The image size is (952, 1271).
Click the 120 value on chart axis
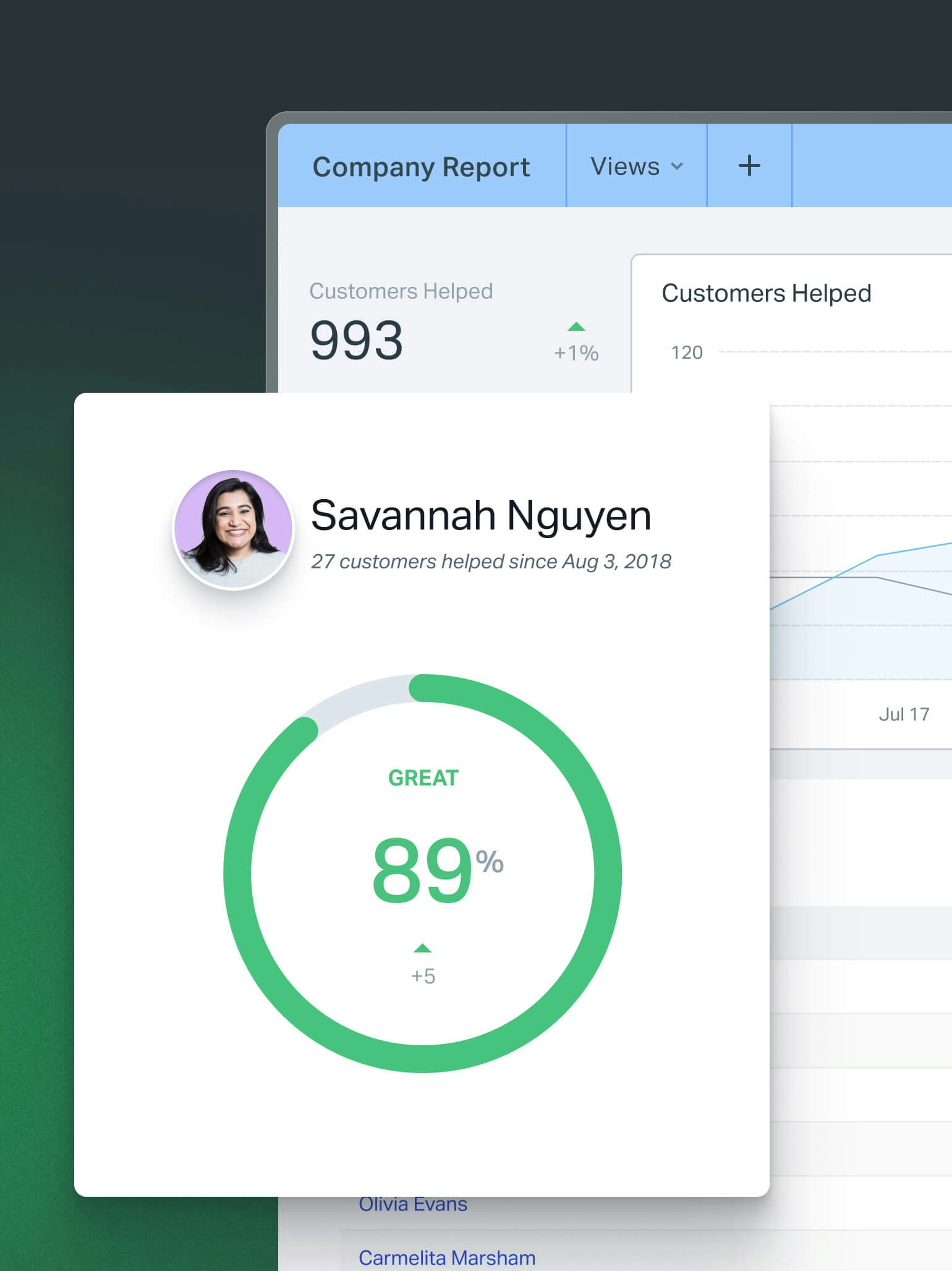(x=687, y=353)
